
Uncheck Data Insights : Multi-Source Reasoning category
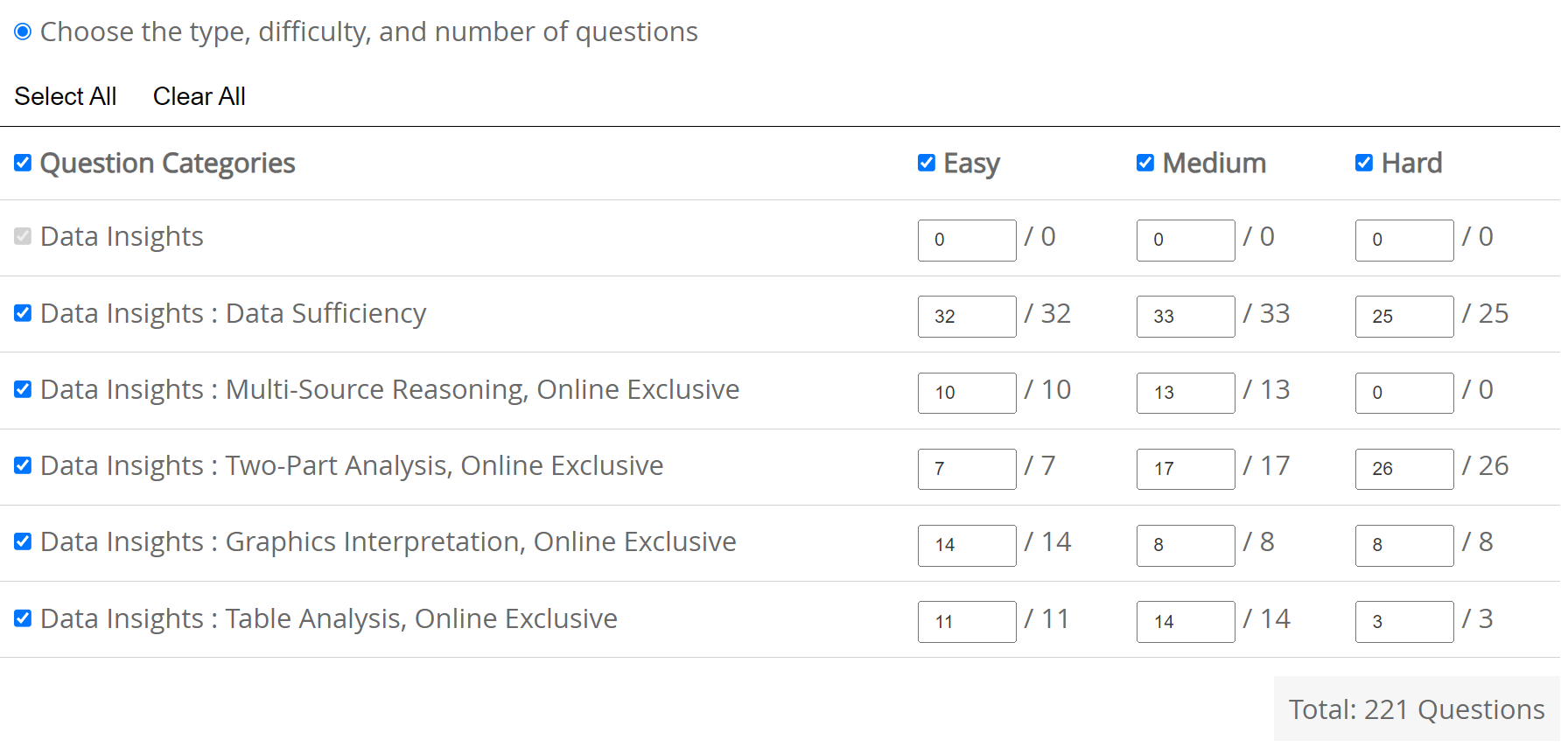click(22, 389)
